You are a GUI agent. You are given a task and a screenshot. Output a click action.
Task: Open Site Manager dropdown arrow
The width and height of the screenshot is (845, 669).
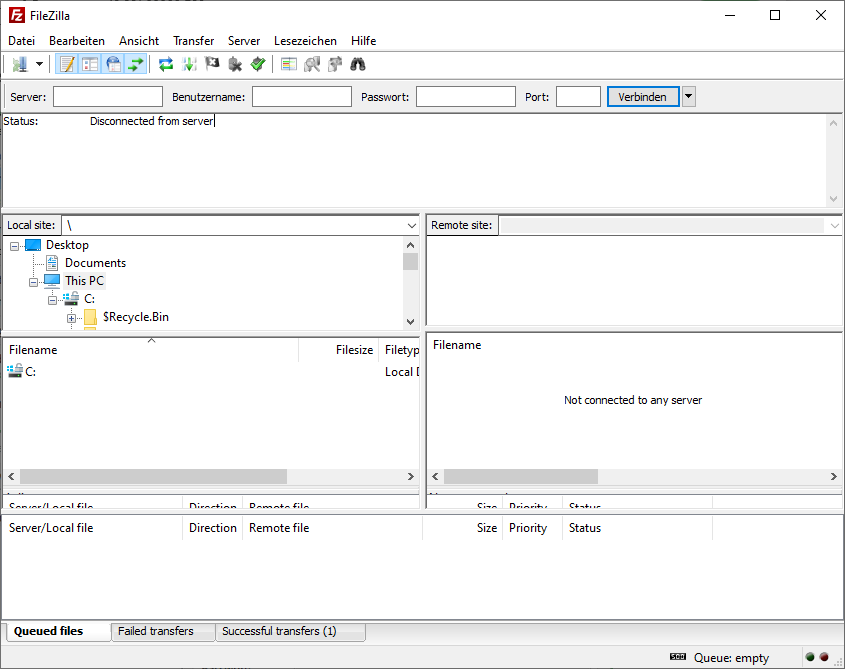39,64
